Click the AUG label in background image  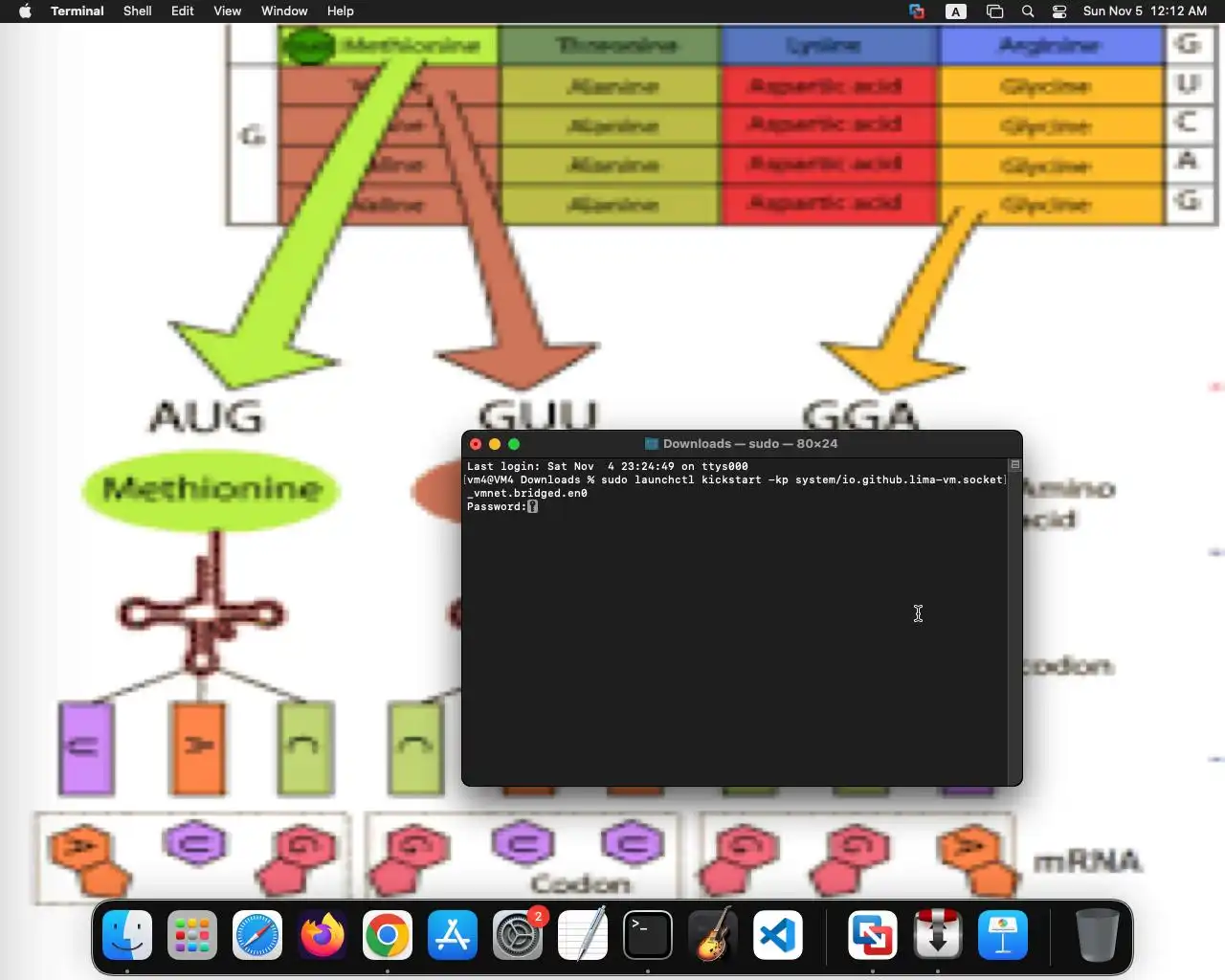point(206,417)
